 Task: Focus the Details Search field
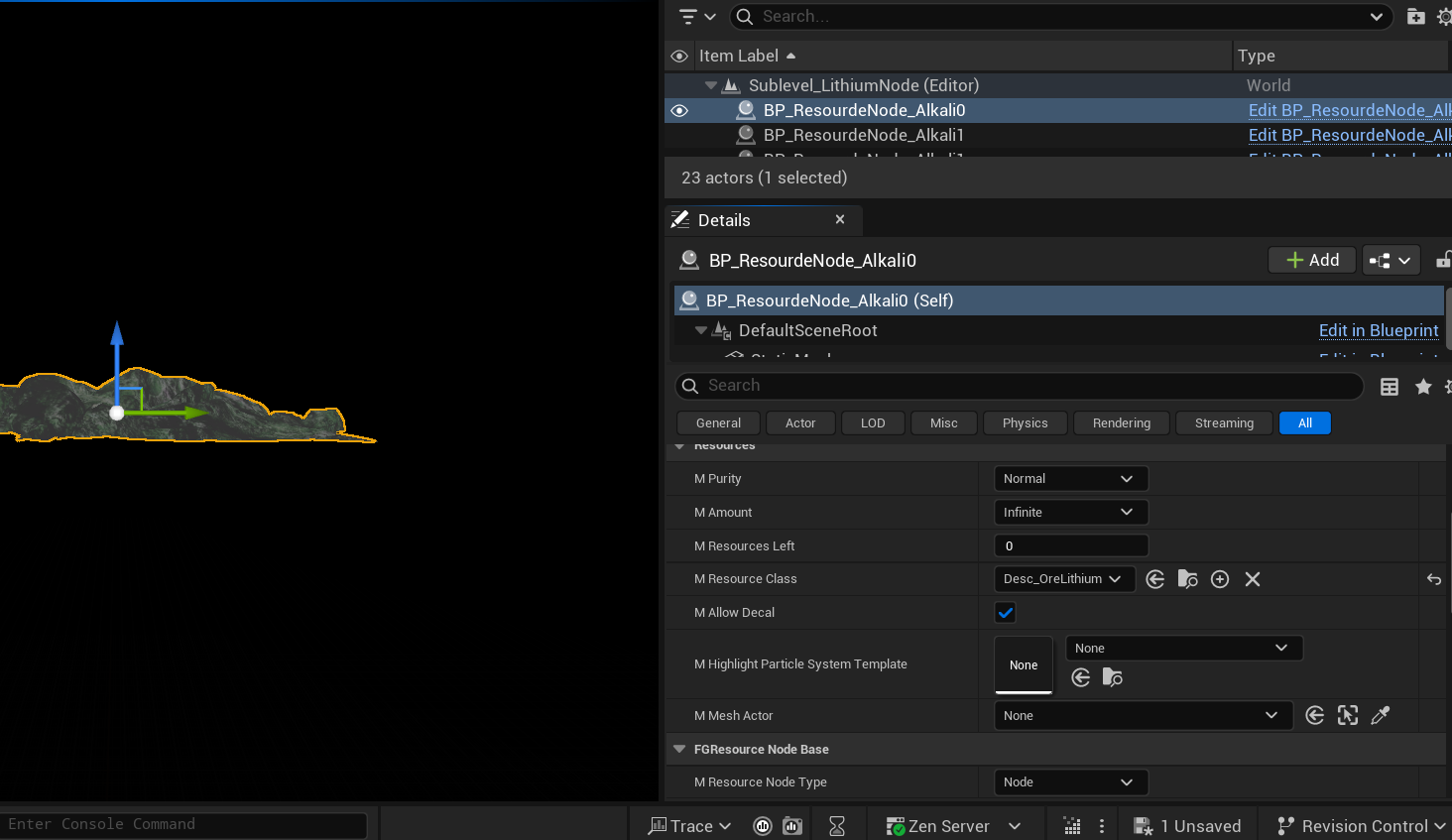point(1020,386)
